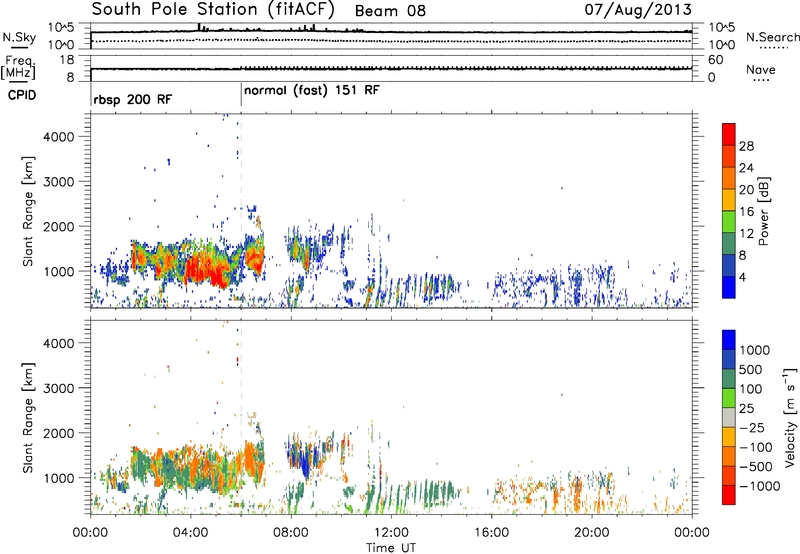Click the "04:00" time axis tick label
Screen dimensions: 800x554
(x=190, y=533)
